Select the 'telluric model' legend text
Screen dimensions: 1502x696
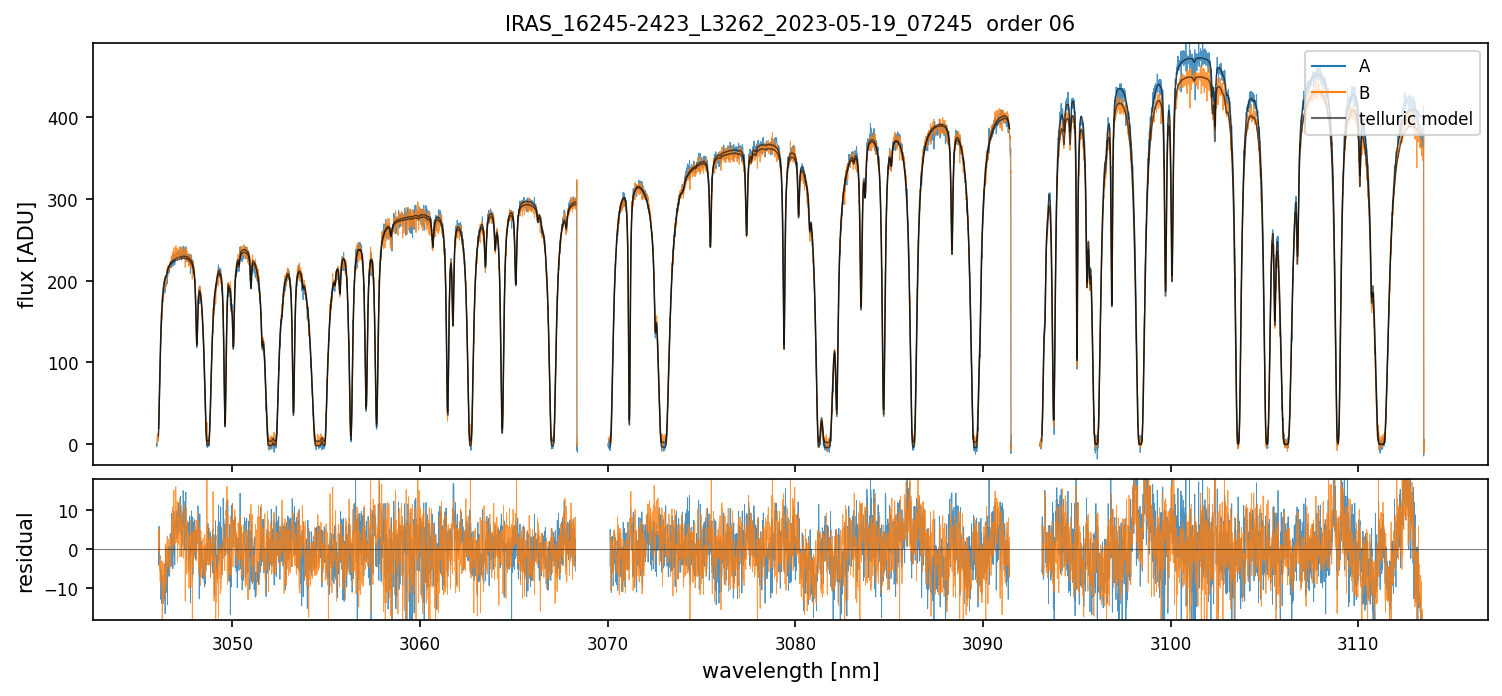point(1415,120)
